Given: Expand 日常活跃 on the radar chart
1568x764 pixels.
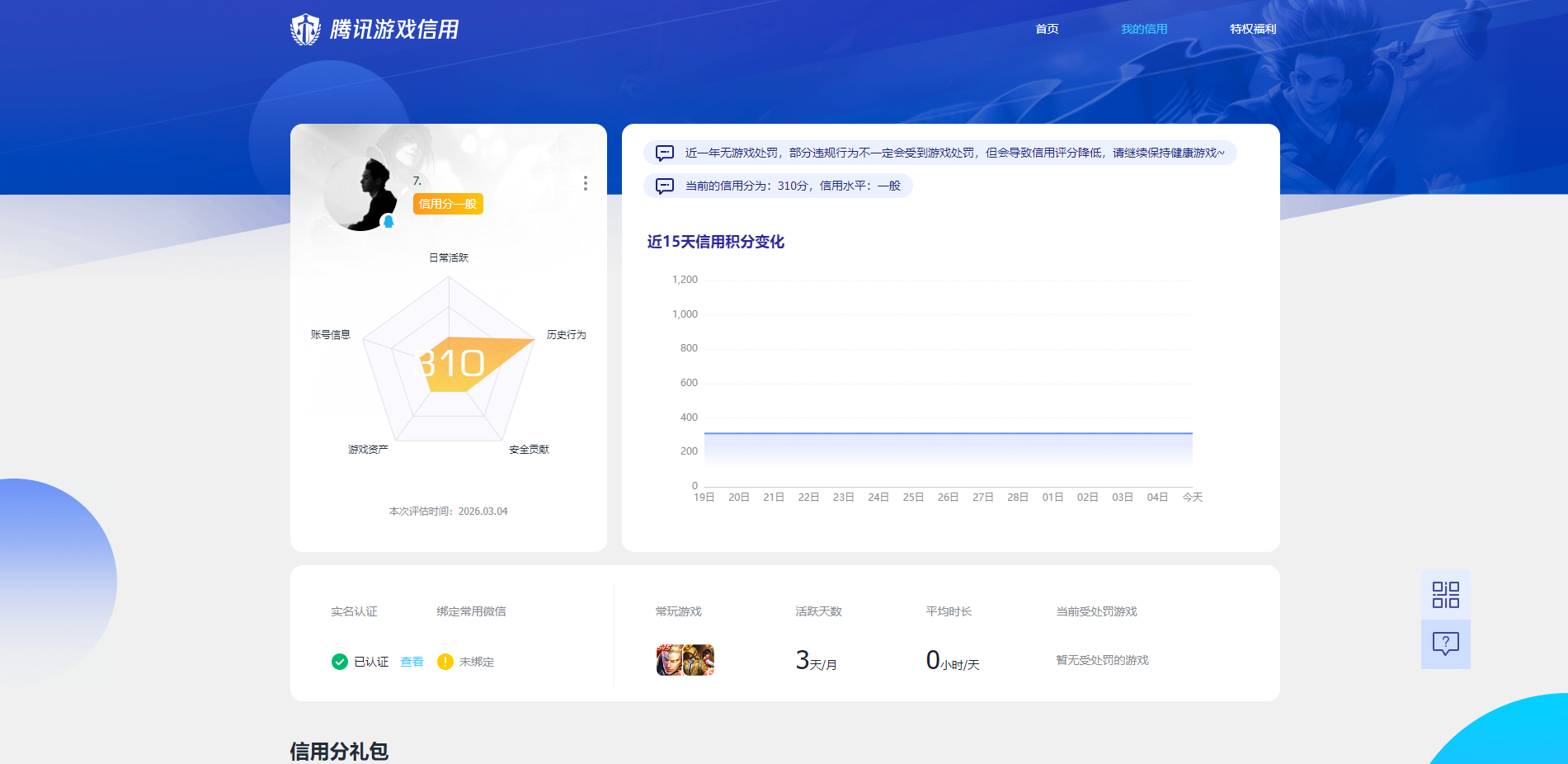Looking at the screenshot, I should click(x=447, y=257).
